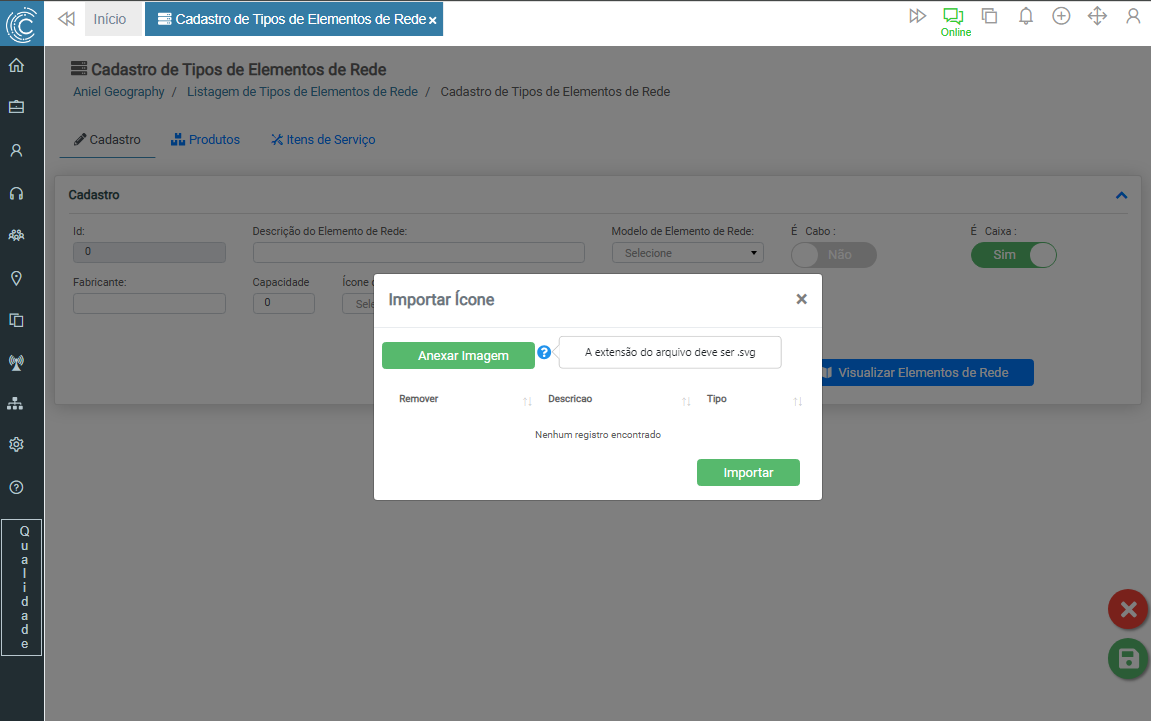Image resolution: width=1151 pixels, height=721 pixels.
Task: Click the map pin location sidebar icon
Action: (x=16, y=278)
